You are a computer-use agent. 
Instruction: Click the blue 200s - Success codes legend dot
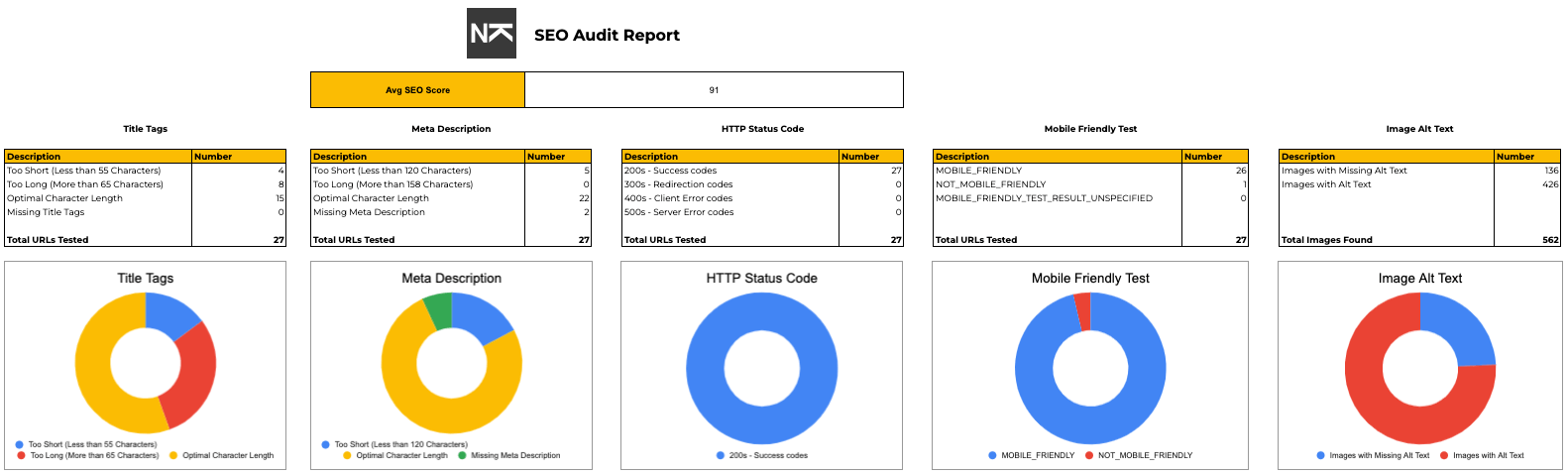coord(721,455)
